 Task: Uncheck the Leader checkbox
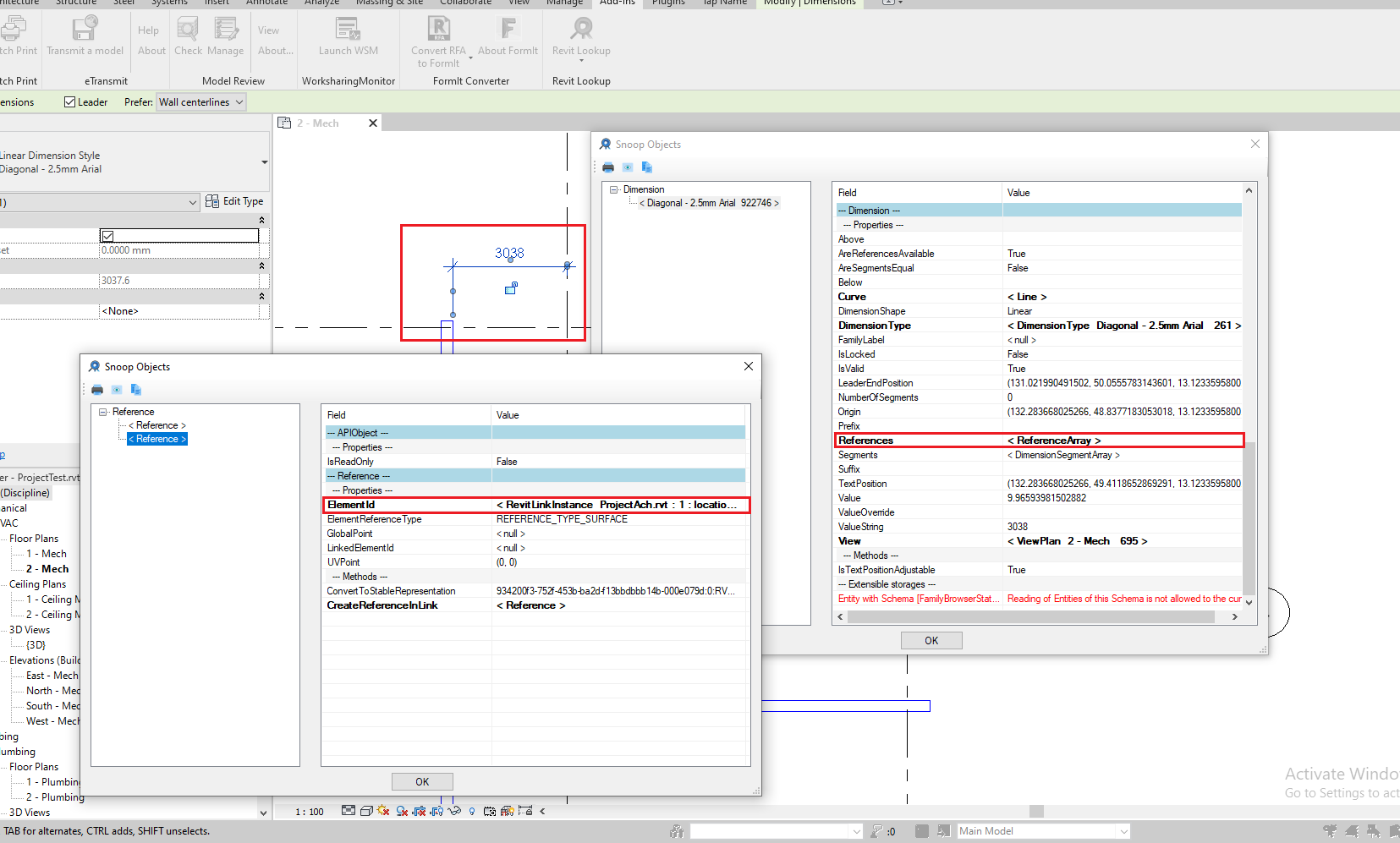[x=70, y=102]
